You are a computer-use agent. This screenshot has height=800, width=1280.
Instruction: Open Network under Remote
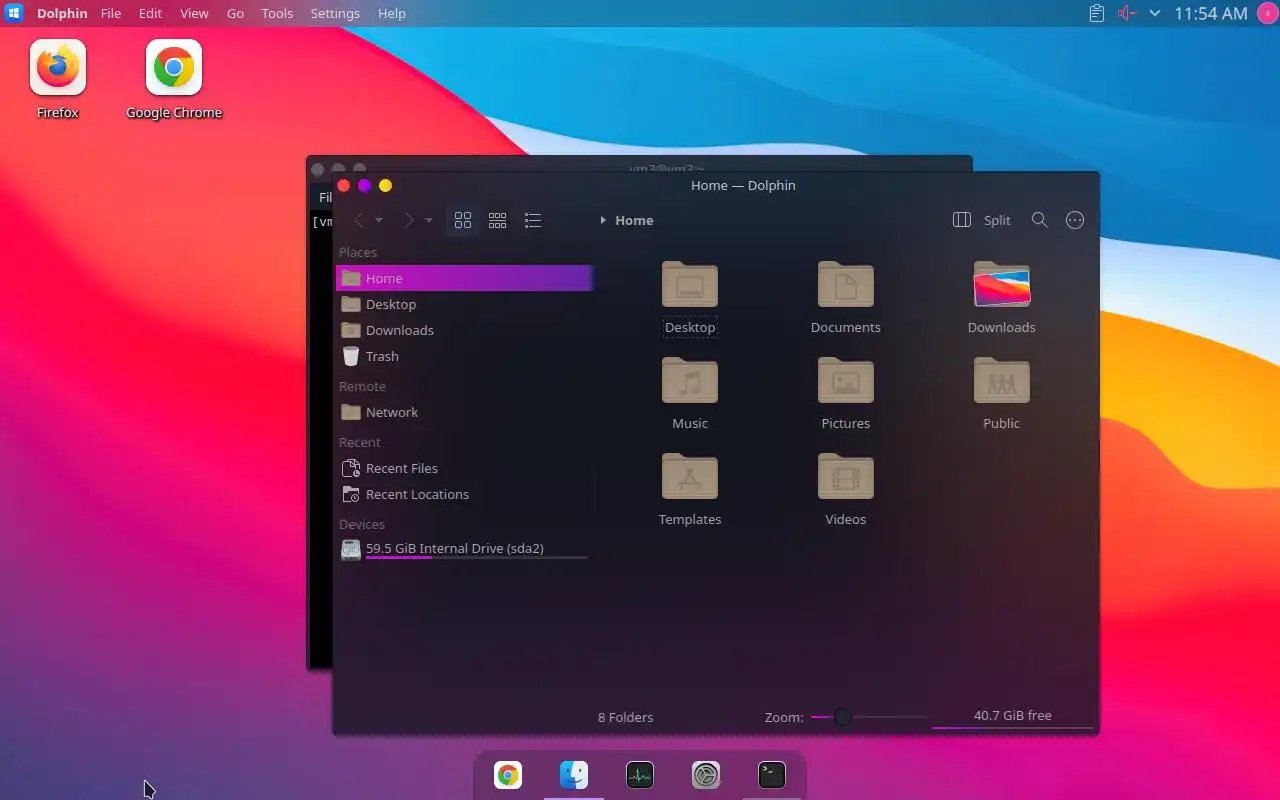tap(465, 412)
